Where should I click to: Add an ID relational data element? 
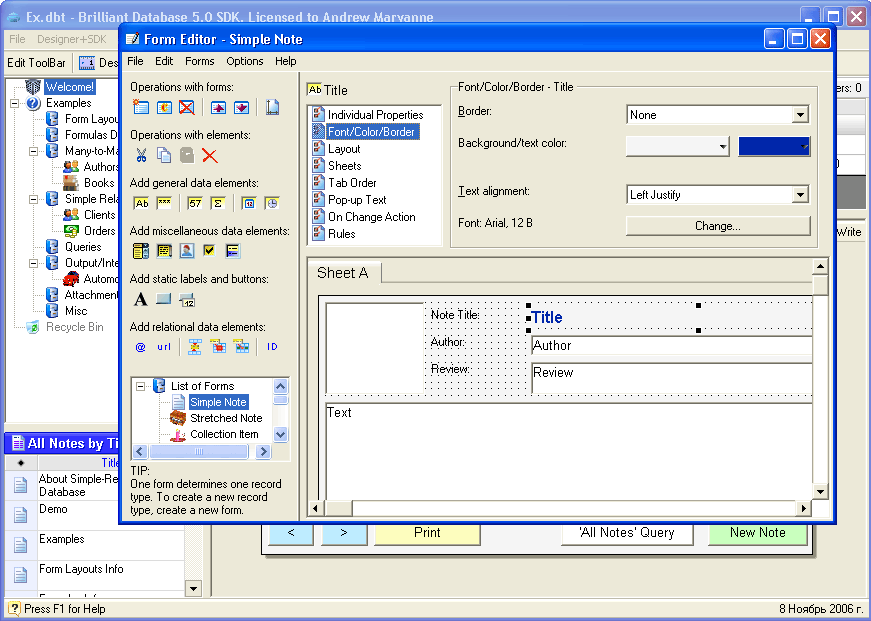coord(273,346)
